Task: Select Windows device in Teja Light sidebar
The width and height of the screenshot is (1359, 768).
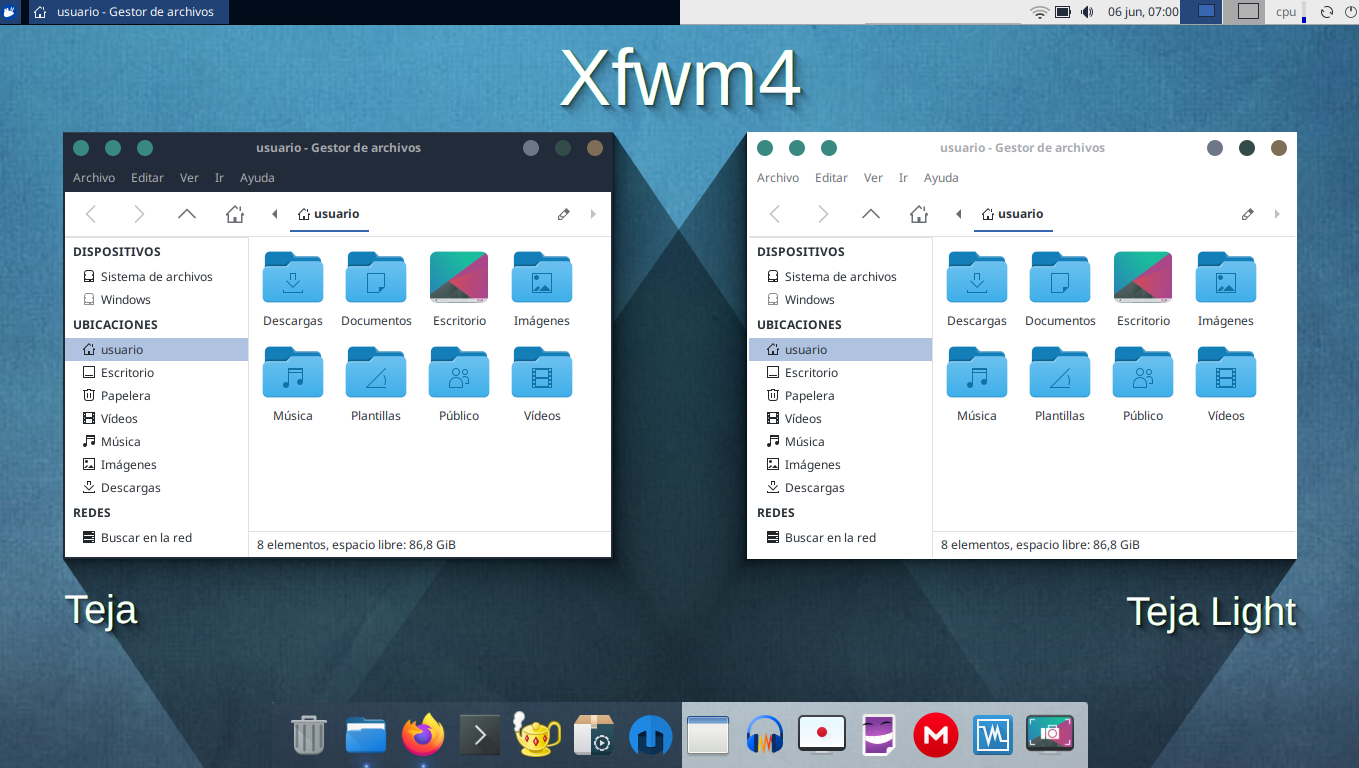Action: pos(840,300)
